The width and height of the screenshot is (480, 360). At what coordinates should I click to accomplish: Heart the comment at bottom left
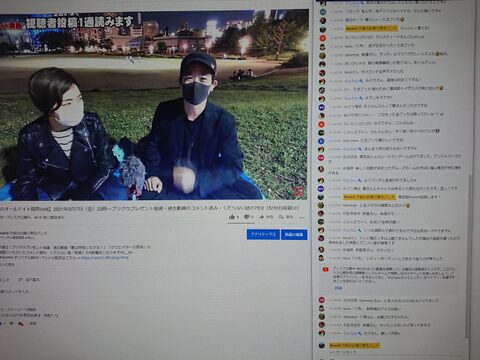point(21,324)
